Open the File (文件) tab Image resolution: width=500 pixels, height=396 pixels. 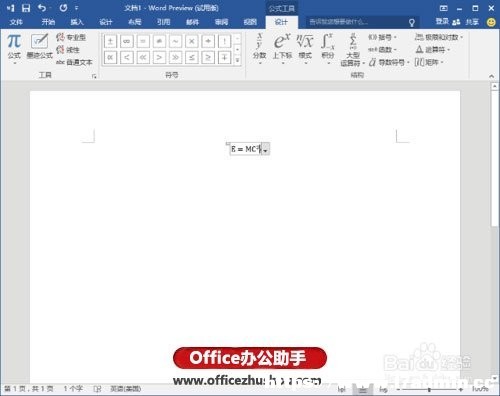click(16, 22)
